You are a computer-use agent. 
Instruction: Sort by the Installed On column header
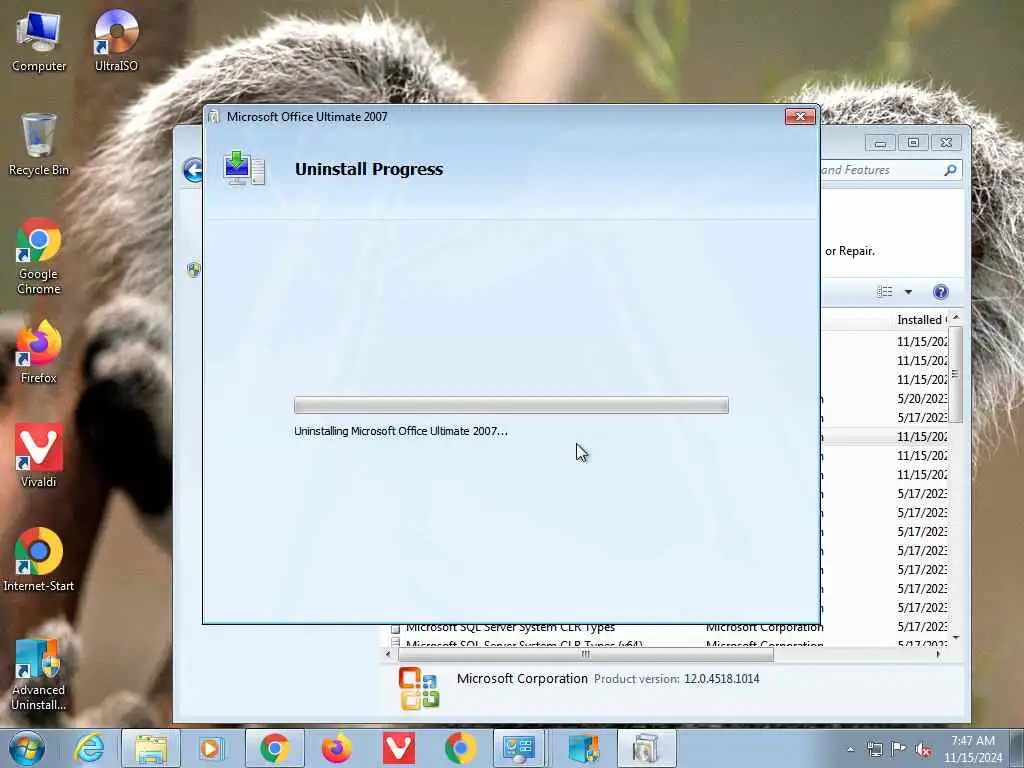coord(920,320)
